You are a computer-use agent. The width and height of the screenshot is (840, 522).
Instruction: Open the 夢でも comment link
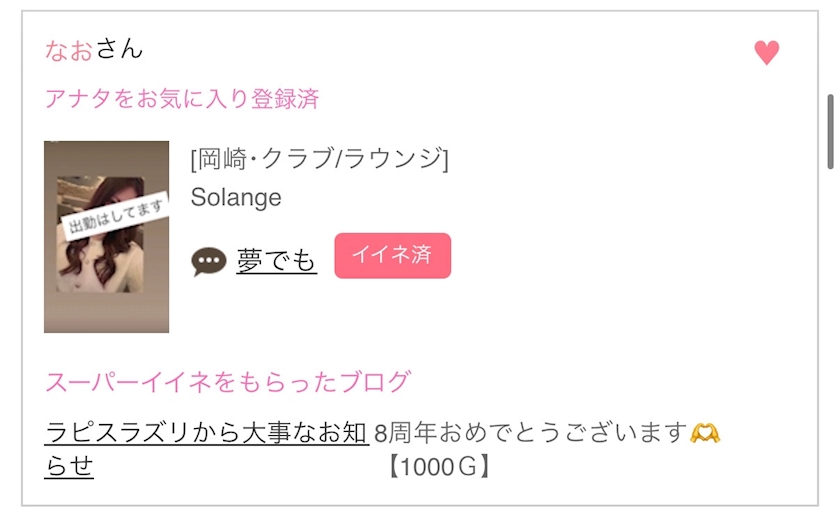[x=276, y=261]
